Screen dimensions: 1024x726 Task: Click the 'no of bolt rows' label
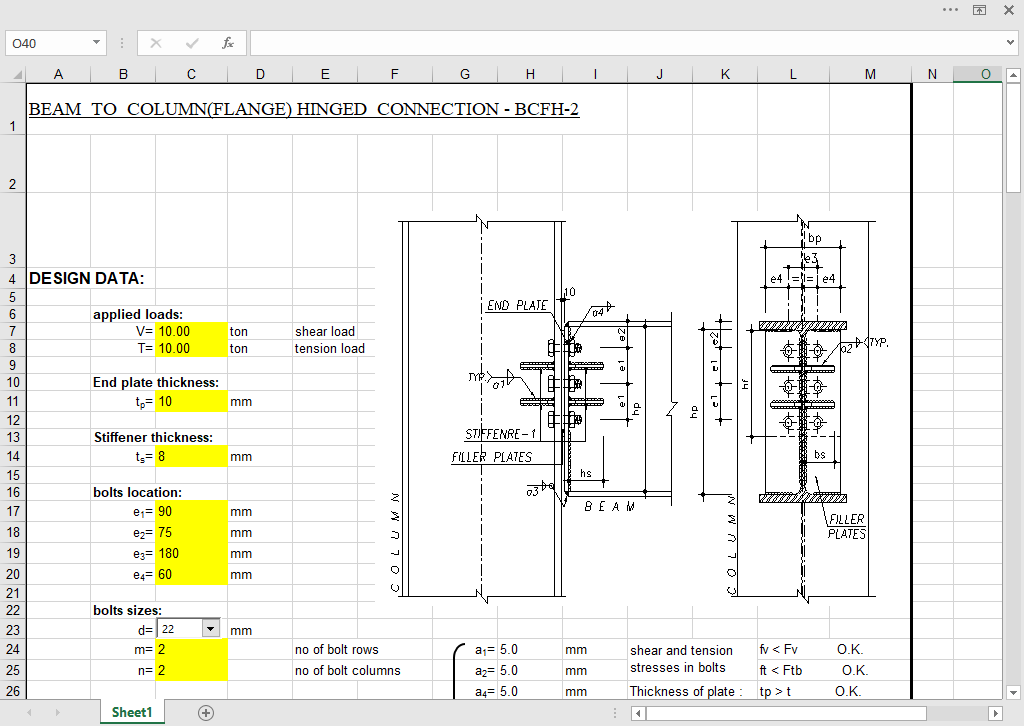(336, 650)
